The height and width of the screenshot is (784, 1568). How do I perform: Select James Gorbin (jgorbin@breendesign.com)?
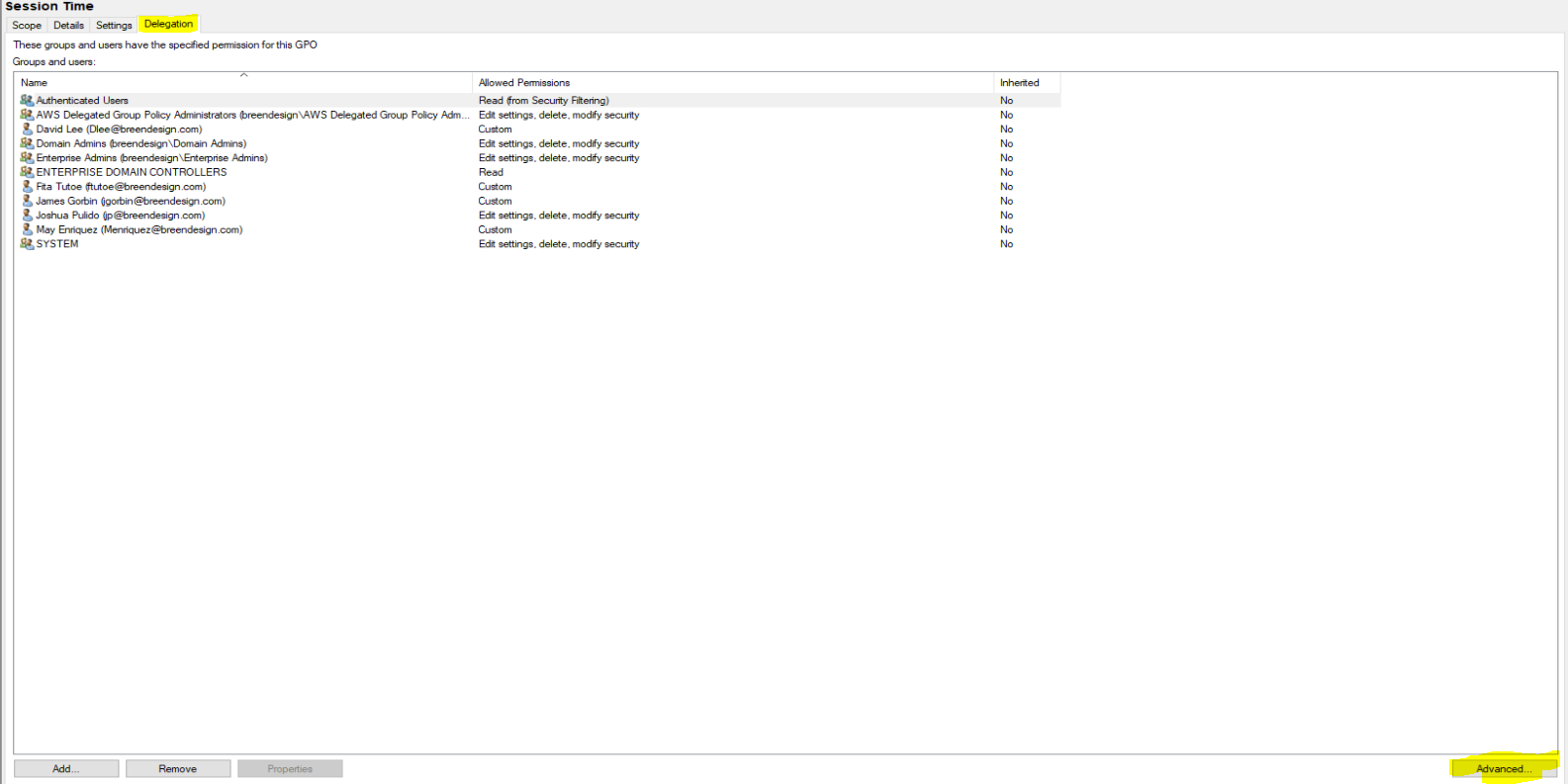[x=131, y=201]
